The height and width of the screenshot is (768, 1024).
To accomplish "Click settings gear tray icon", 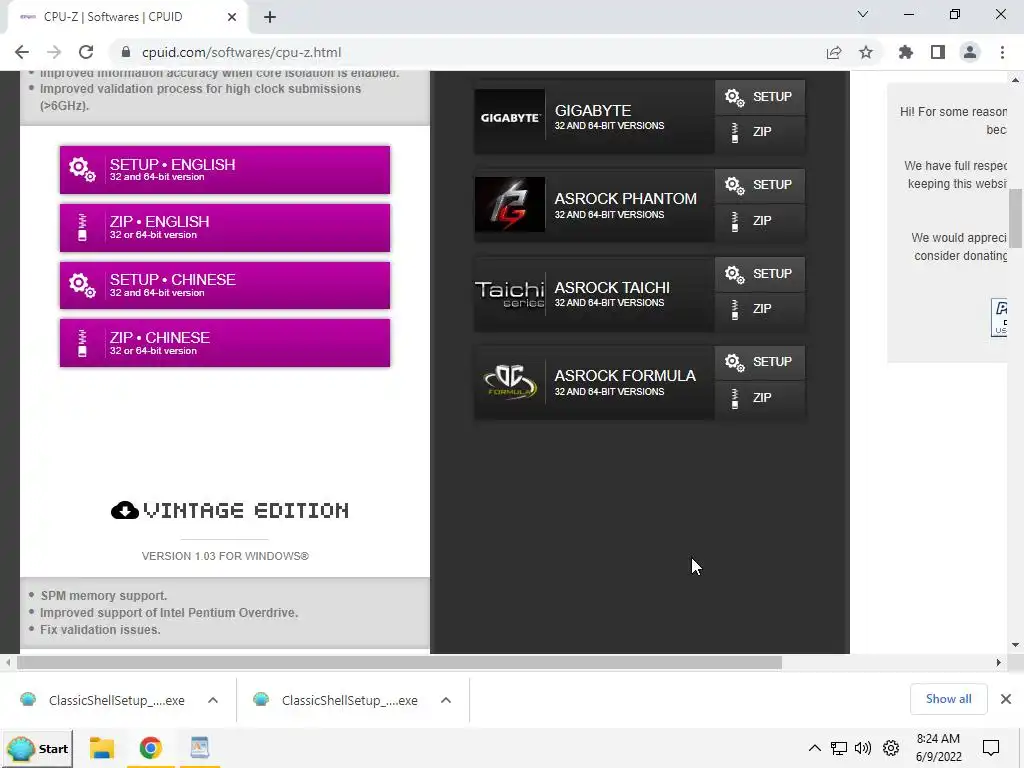I will (x=891, y=748).
